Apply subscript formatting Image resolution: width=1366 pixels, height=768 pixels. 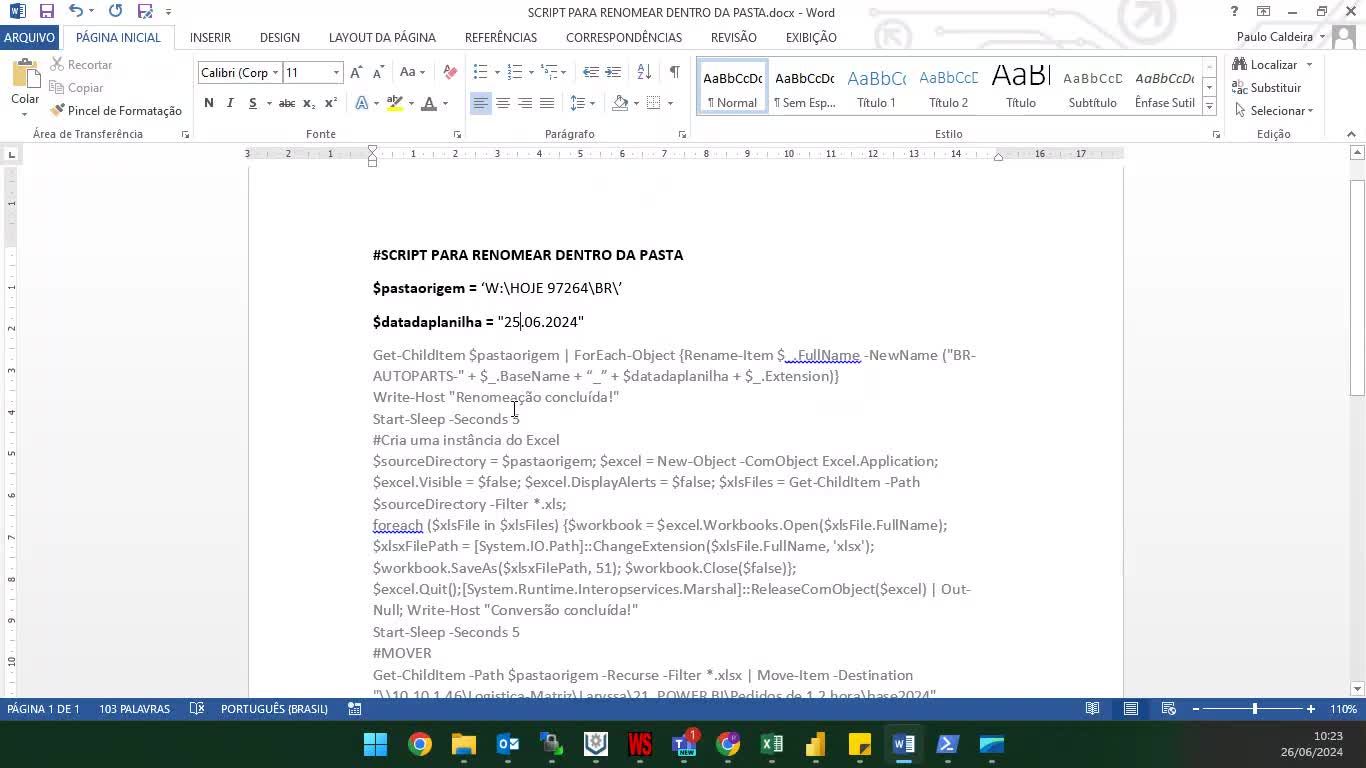tap(309, 103)
